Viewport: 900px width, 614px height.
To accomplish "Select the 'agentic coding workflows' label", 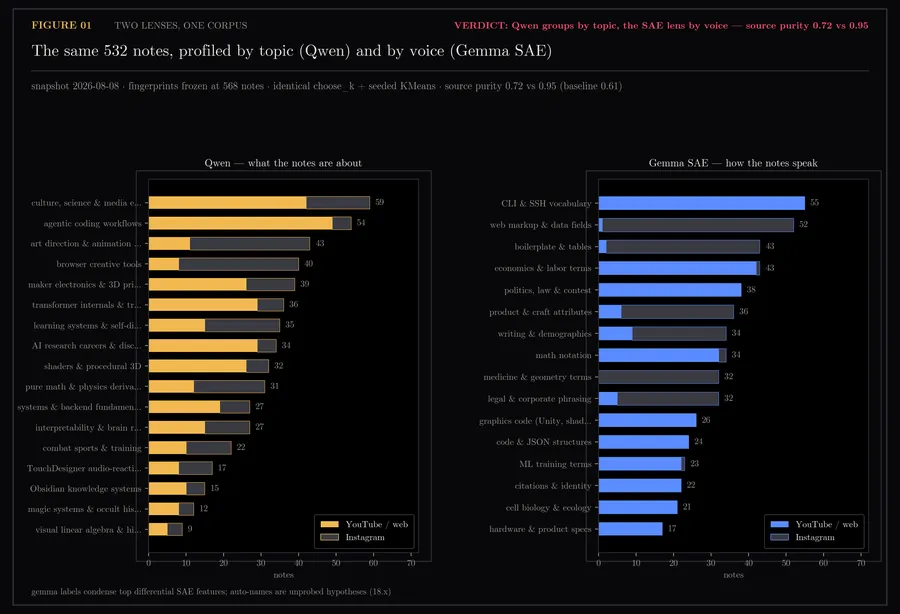I will click(92, 223).
